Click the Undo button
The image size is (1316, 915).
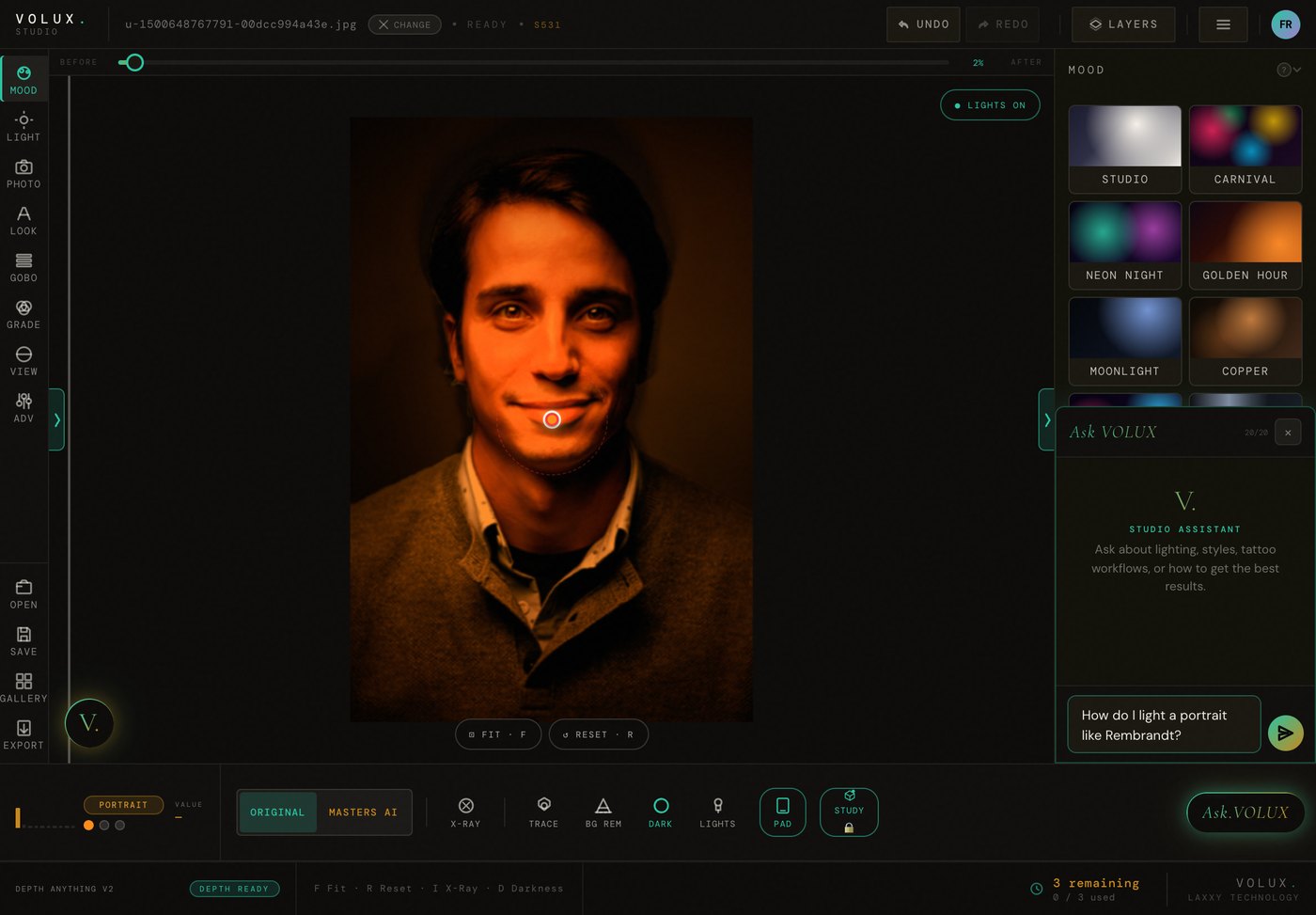(x=923, y=24)
